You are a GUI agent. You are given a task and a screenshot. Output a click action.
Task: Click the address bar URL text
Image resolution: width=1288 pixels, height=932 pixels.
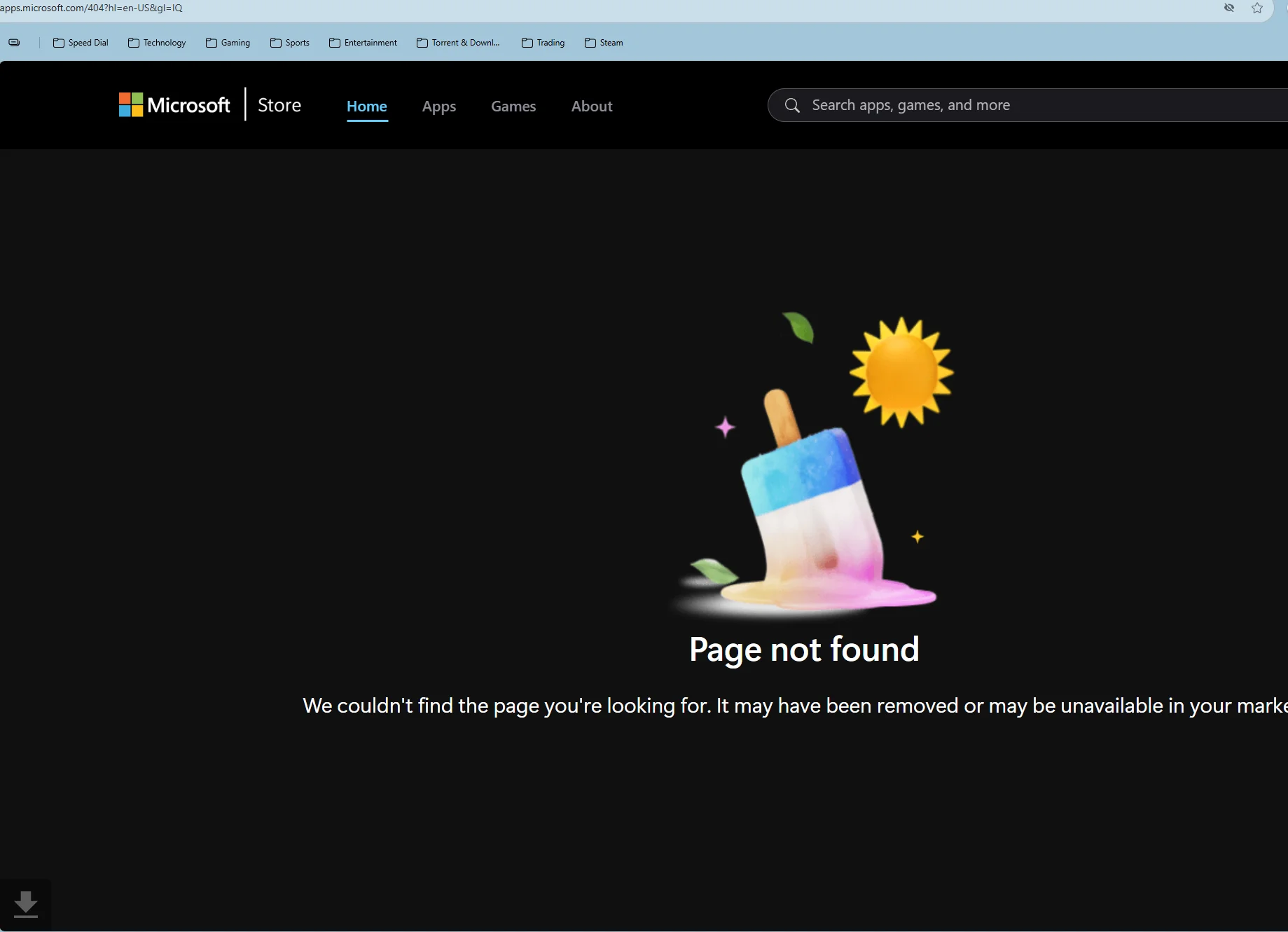point(91,8)
